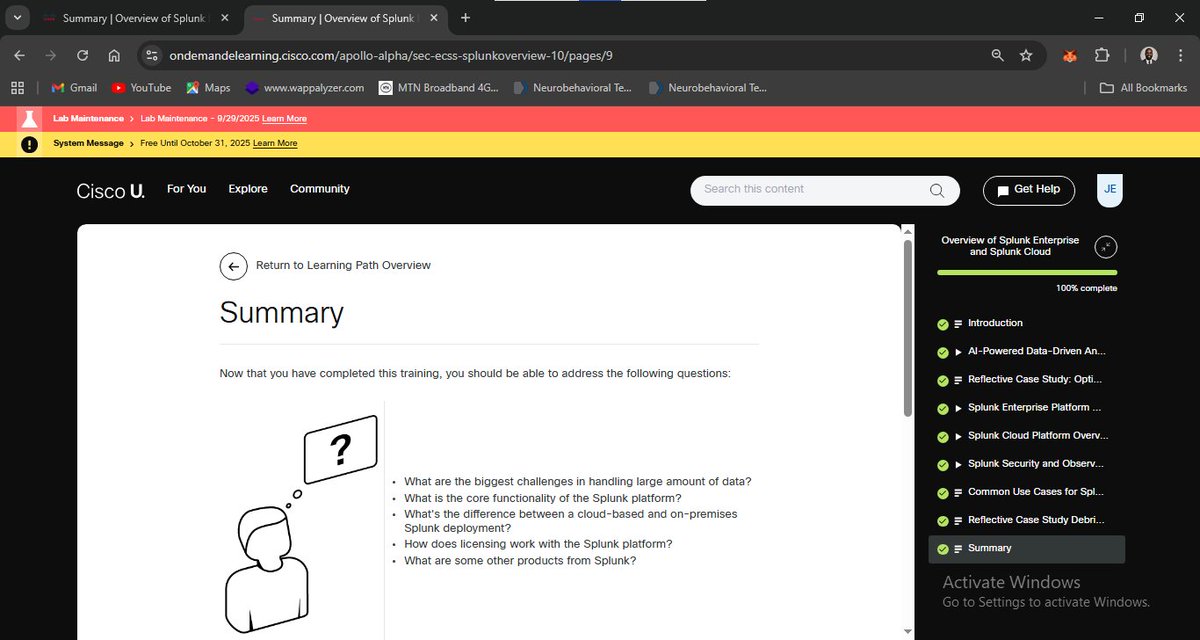Open the Explore menu
Viewport: 1200px width, 640px height.
tap(248, 189)
